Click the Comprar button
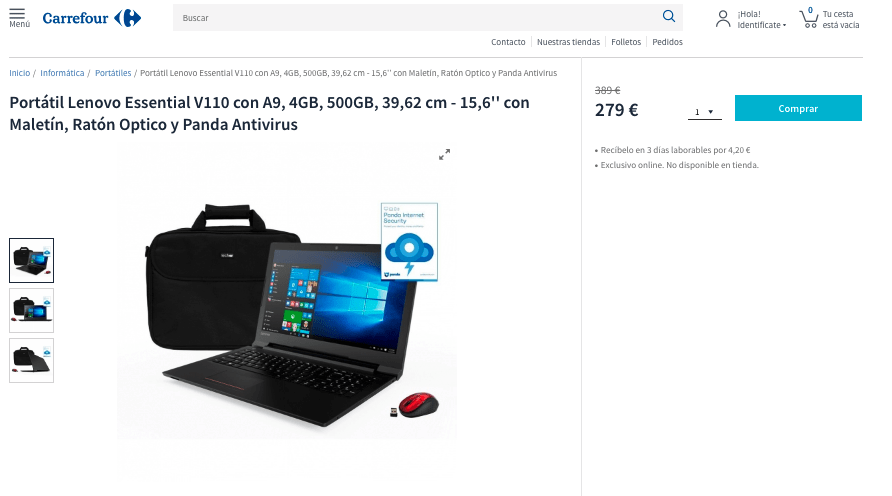Screen dimensions: 892x496 (x=798, y=108)
